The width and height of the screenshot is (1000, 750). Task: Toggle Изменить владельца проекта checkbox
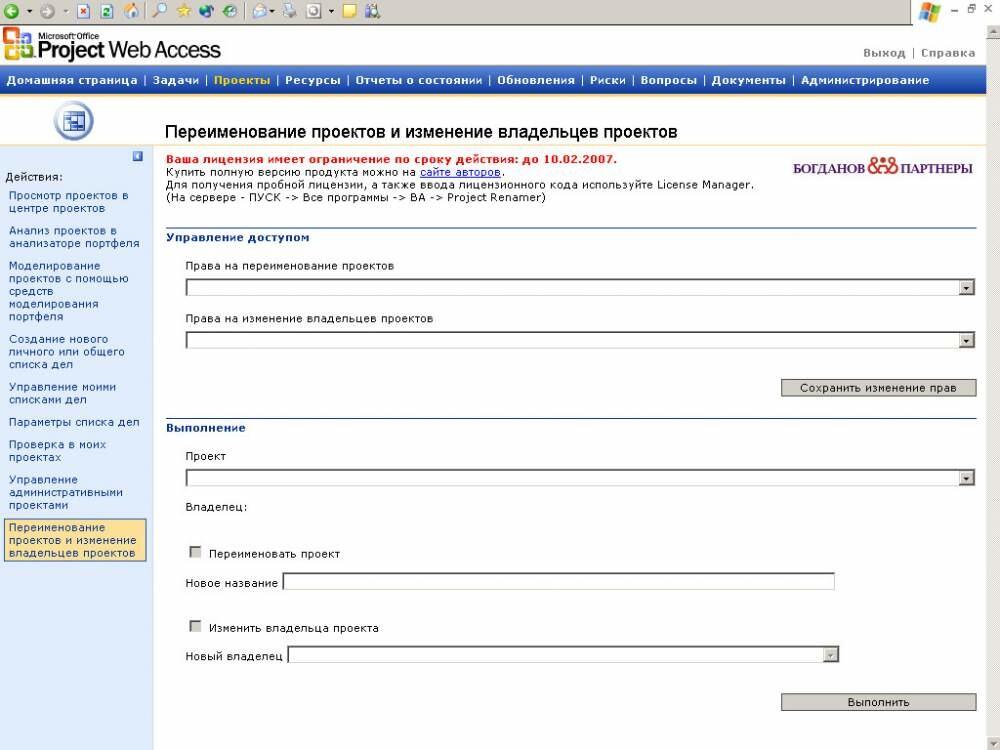195,626
